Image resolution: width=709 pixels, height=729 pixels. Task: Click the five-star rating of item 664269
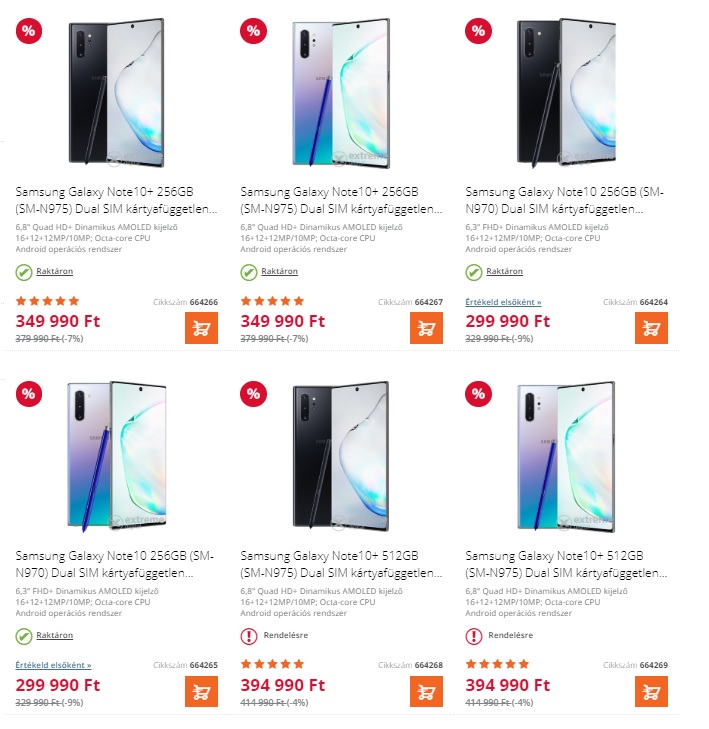[497, 664]
